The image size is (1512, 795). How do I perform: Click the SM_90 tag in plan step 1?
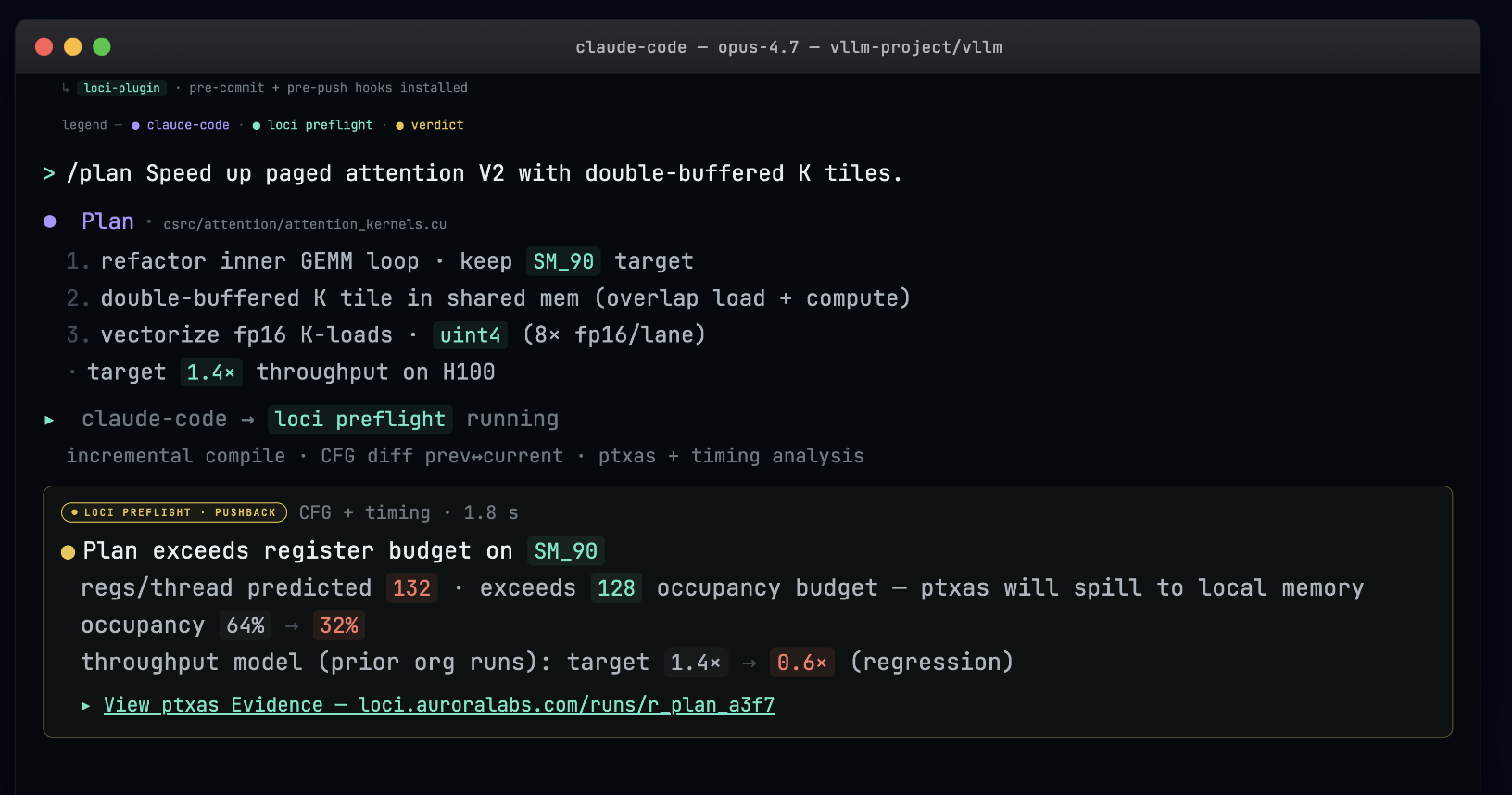[563, 261]
